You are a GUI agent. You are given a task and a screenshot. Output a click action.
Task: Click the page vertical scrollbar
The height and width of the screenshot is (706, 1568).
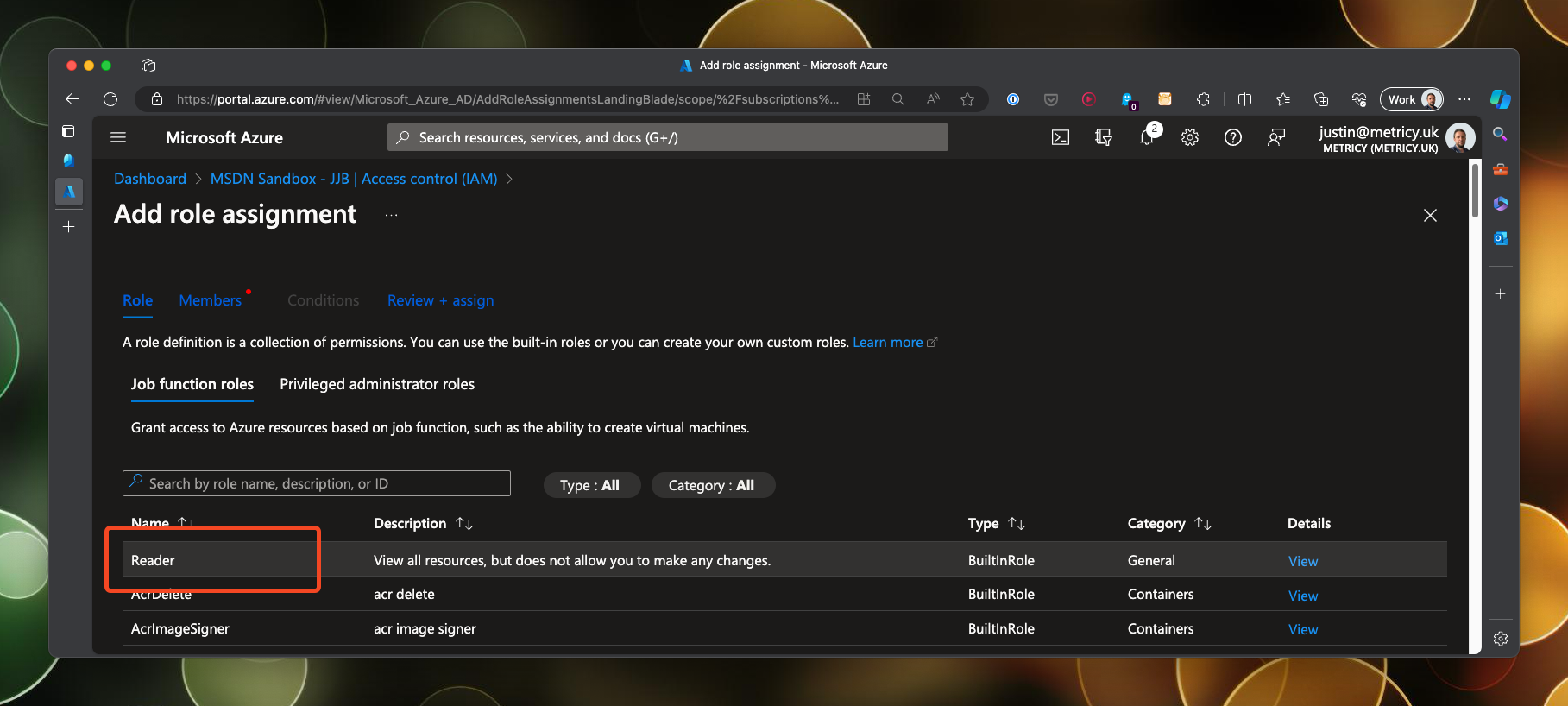coord(1475,192)
